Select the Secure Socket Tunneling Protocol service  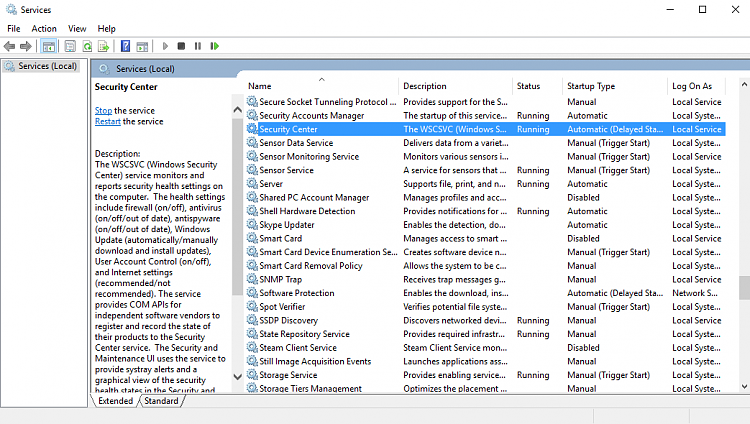pyautogui.click(x=485, y=102)
